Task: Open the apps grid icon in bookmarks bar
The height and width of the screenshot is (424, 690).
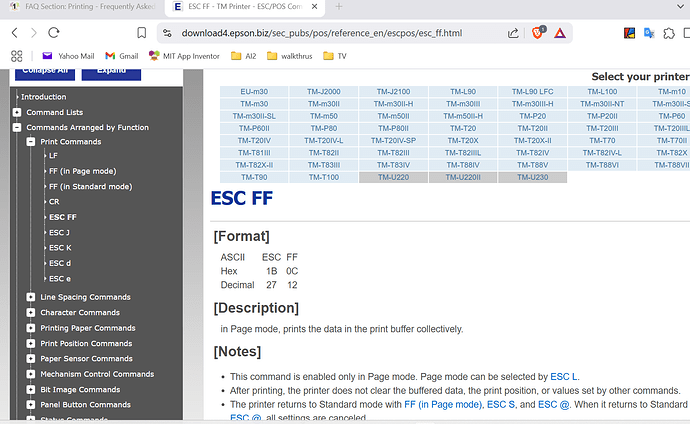Action: [x=16, y=56]
